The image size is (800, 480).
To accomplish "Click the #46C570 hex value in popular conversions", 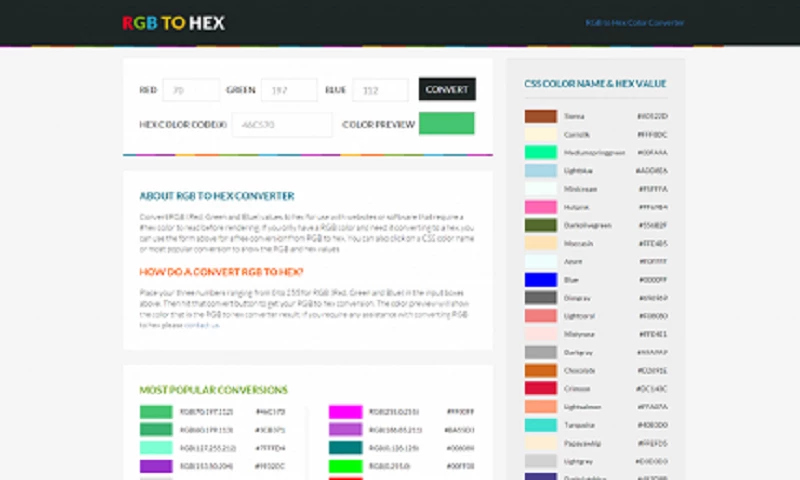I will tap(270, 412).
